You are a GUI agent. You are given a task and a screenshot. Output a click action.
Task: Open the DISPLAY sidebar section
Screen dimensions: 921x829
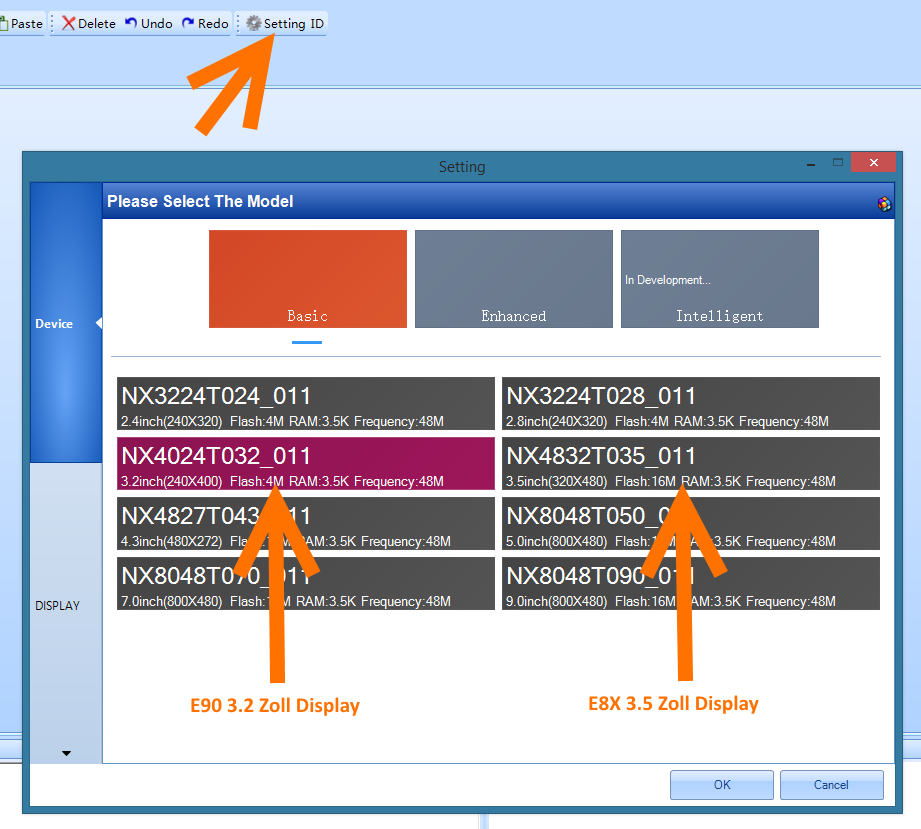pyautogui.click(x=58, y=605)
